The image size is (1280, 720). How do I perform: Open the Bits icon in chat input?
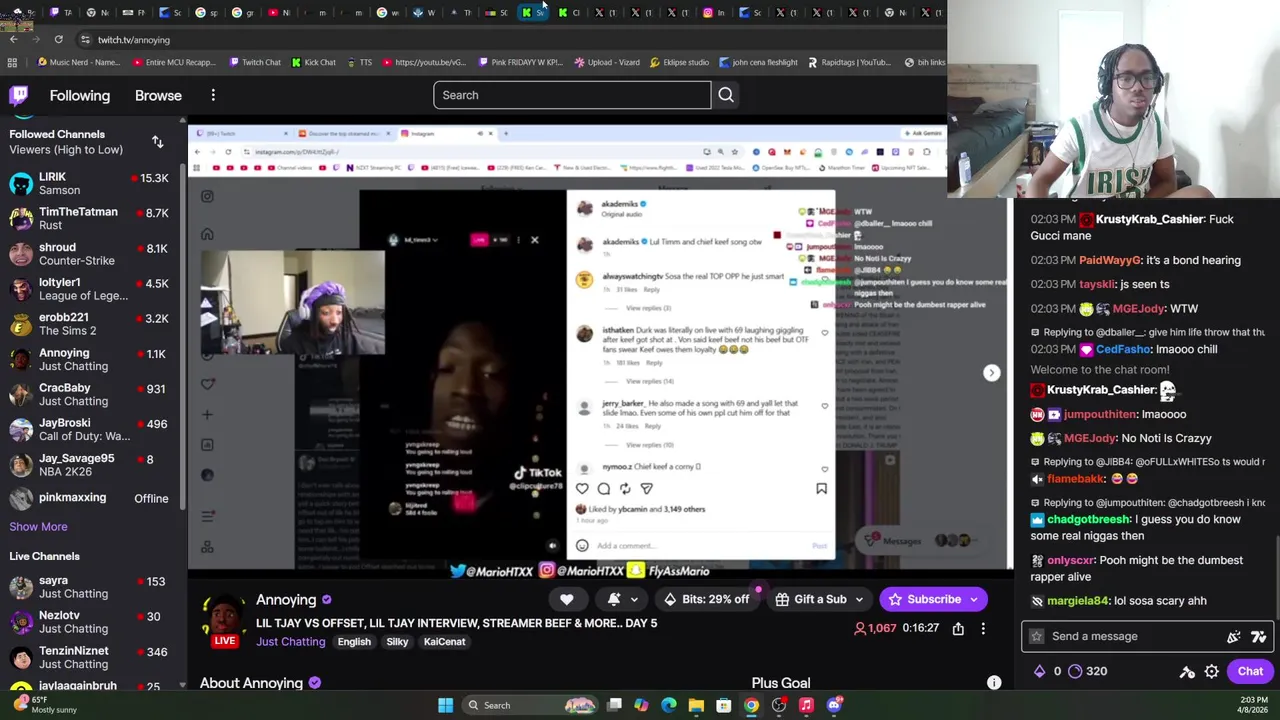click(x=1234, y=636)
